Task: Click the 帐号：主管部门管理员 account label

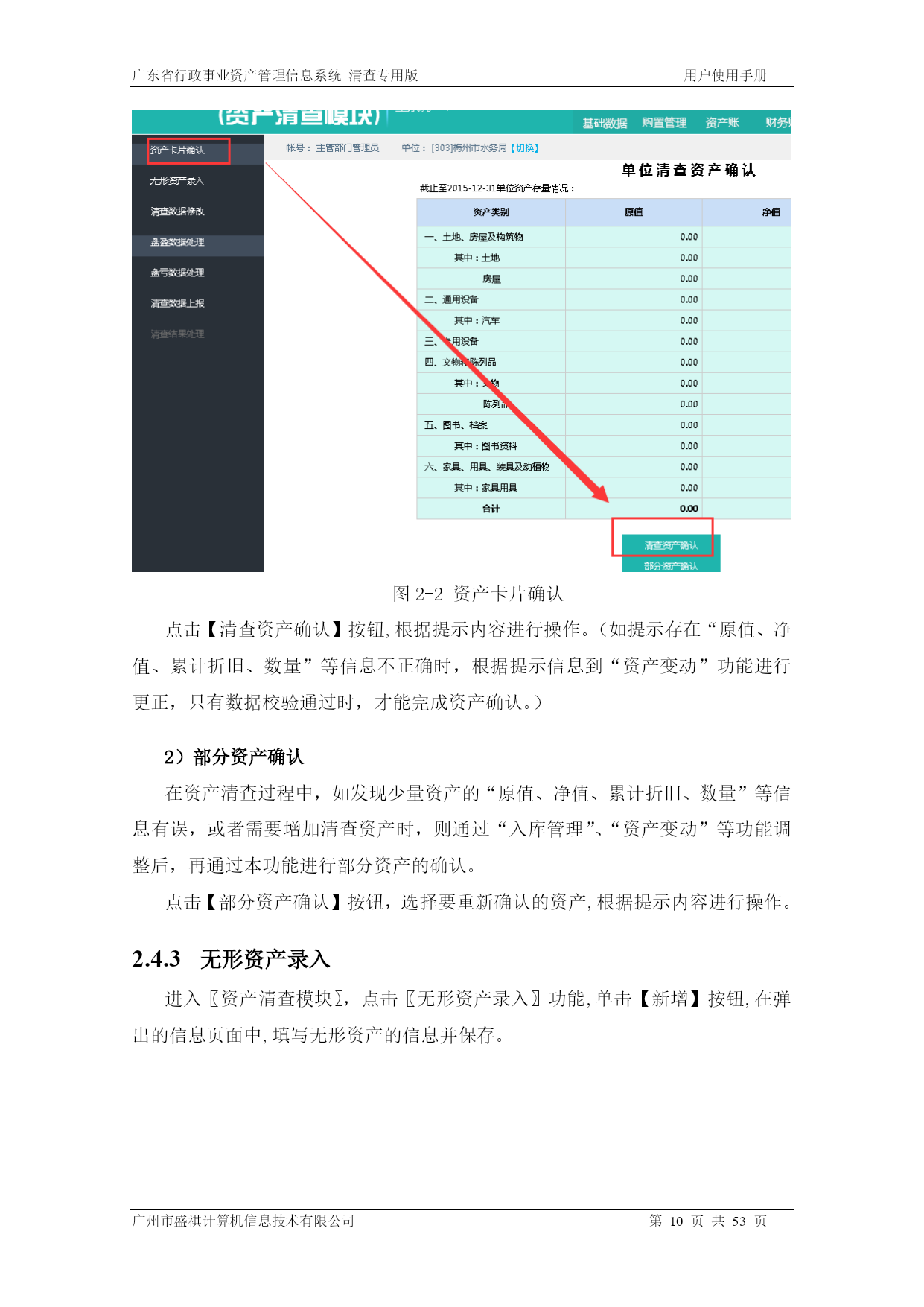Action: coord(333,148)
